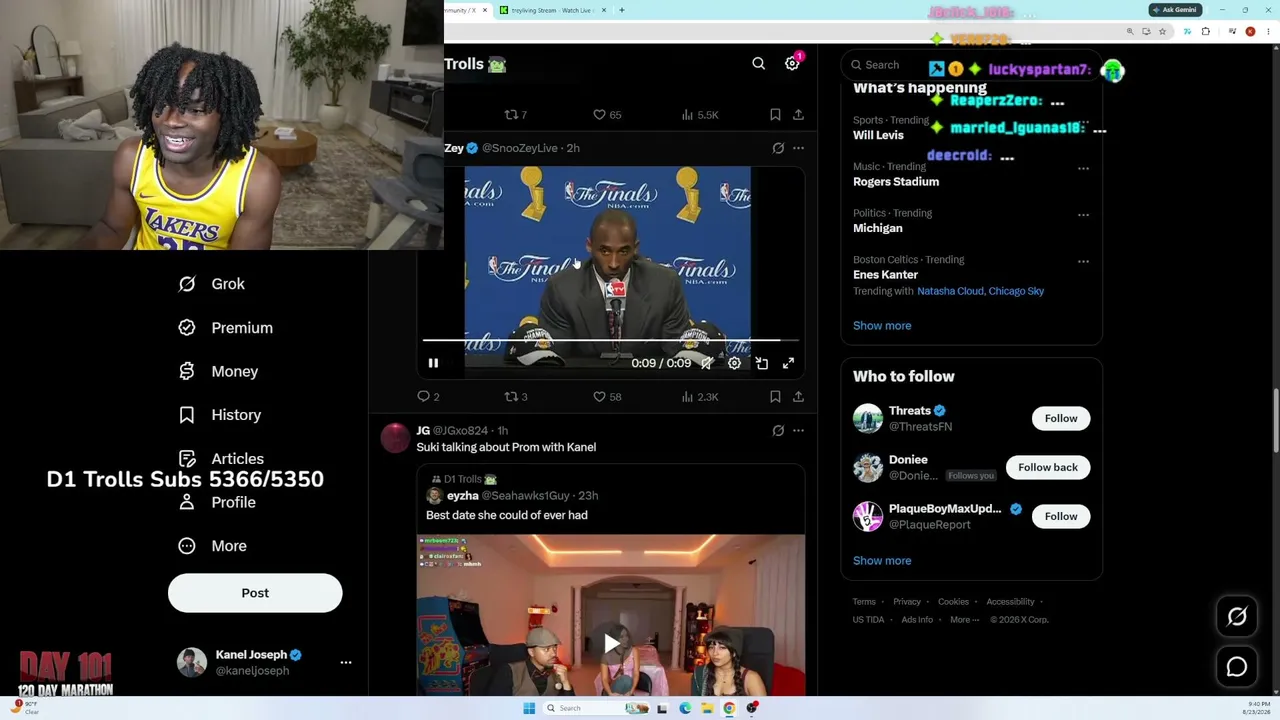The height and width of the screenshot is (720, 1280).
Task: Open the Natasha Cloud related trend link
Action: (x=950, y=291)
